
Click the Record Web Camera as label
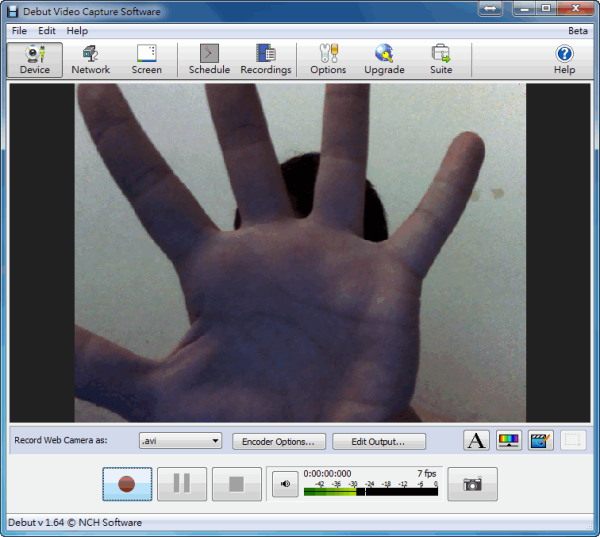[x=61, y=440]
